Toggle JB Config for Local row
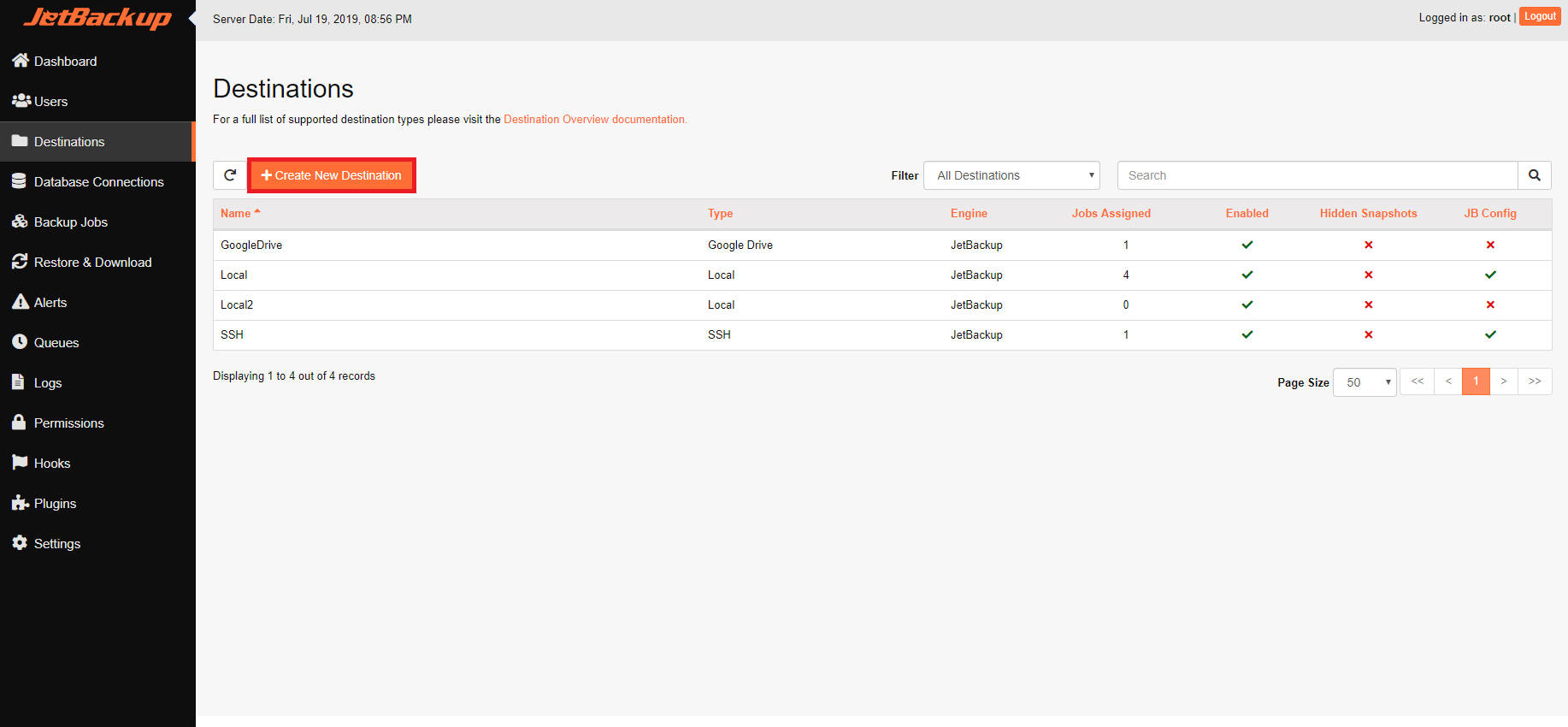This screenshot has height=727, width=1568. click(x=1490, y=275)
